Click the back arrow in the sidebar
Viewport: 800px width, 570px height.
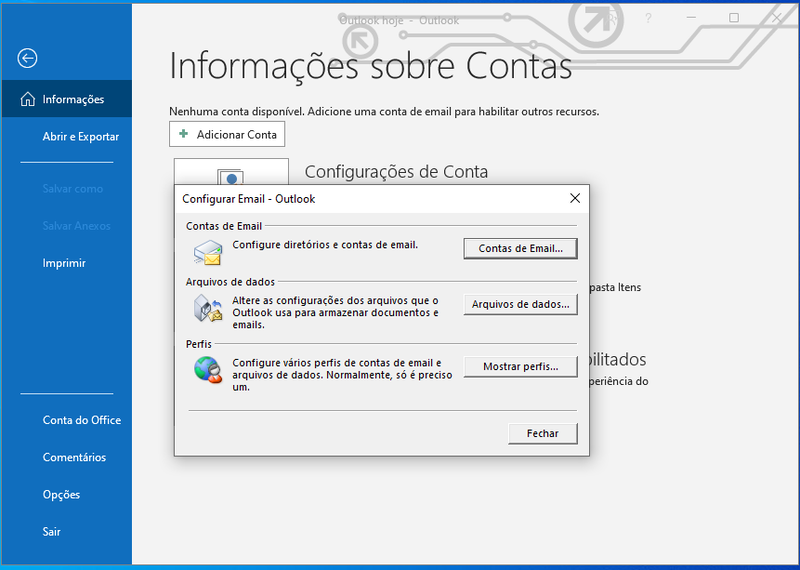tap(27, 59)
